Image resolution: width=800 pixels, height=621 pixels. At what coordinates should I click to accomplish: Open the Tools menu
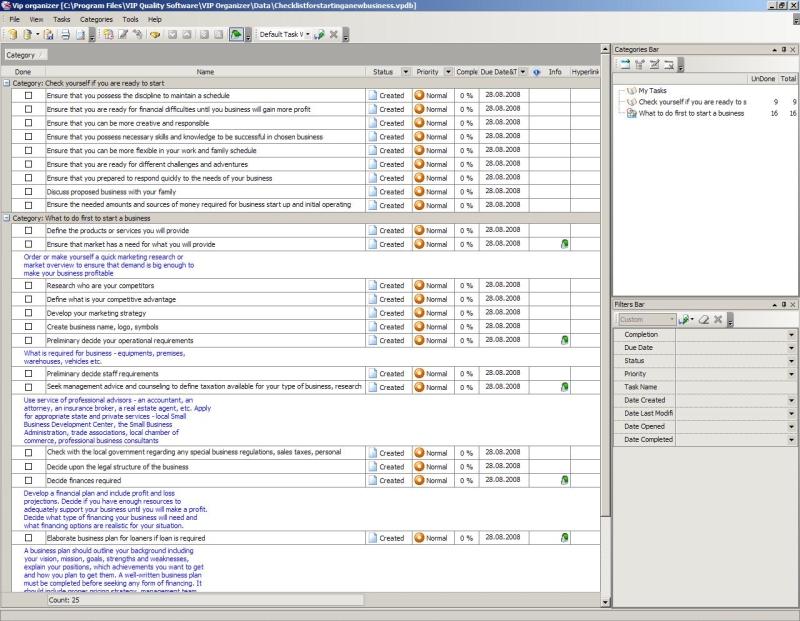pyautogui.click(x=130, y=19)
